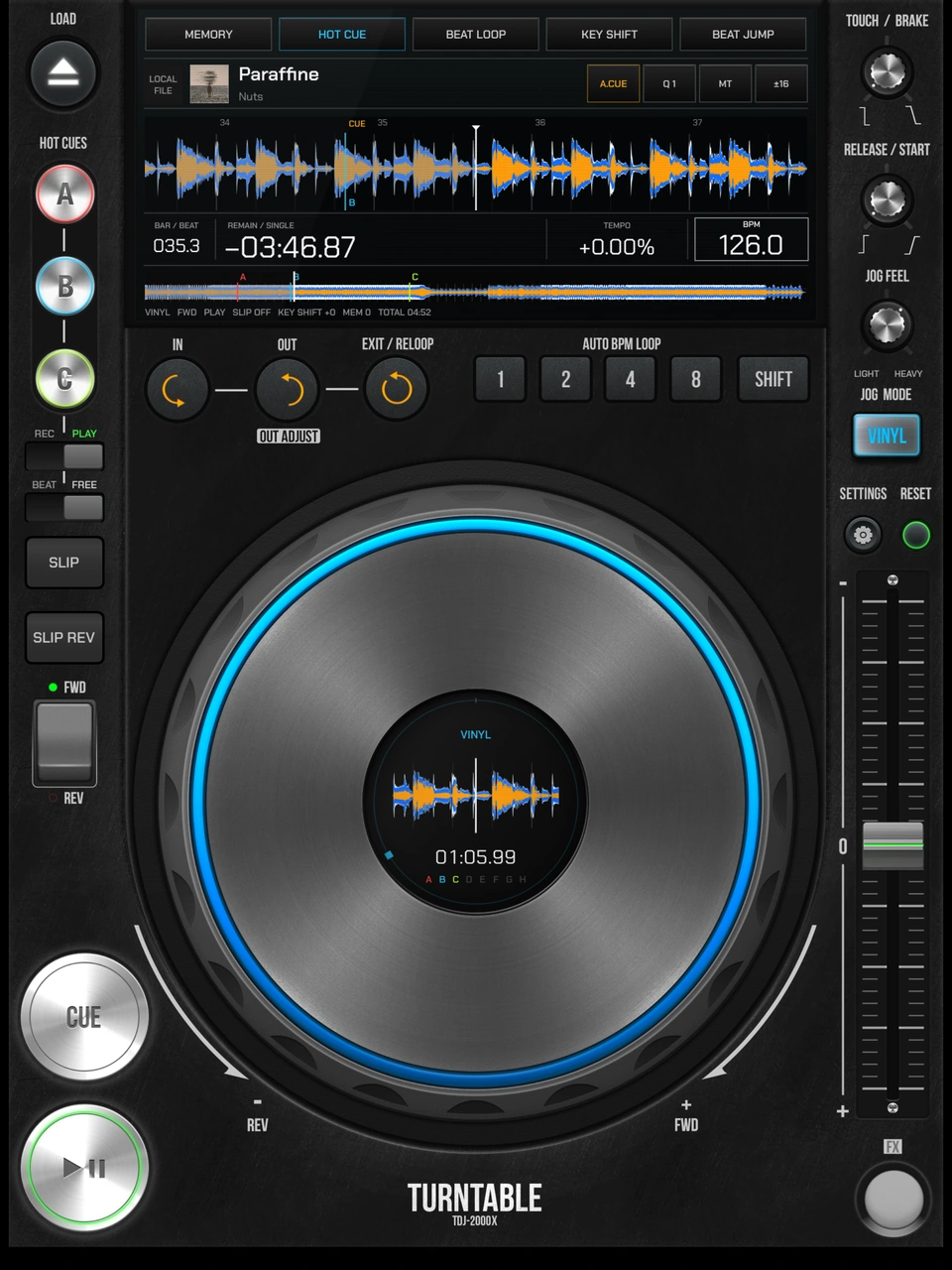The width and height of the screenshot is (952, 1270).
Task: Click the TOTAL 04:52 status text
Action: (x=405, y=312)
